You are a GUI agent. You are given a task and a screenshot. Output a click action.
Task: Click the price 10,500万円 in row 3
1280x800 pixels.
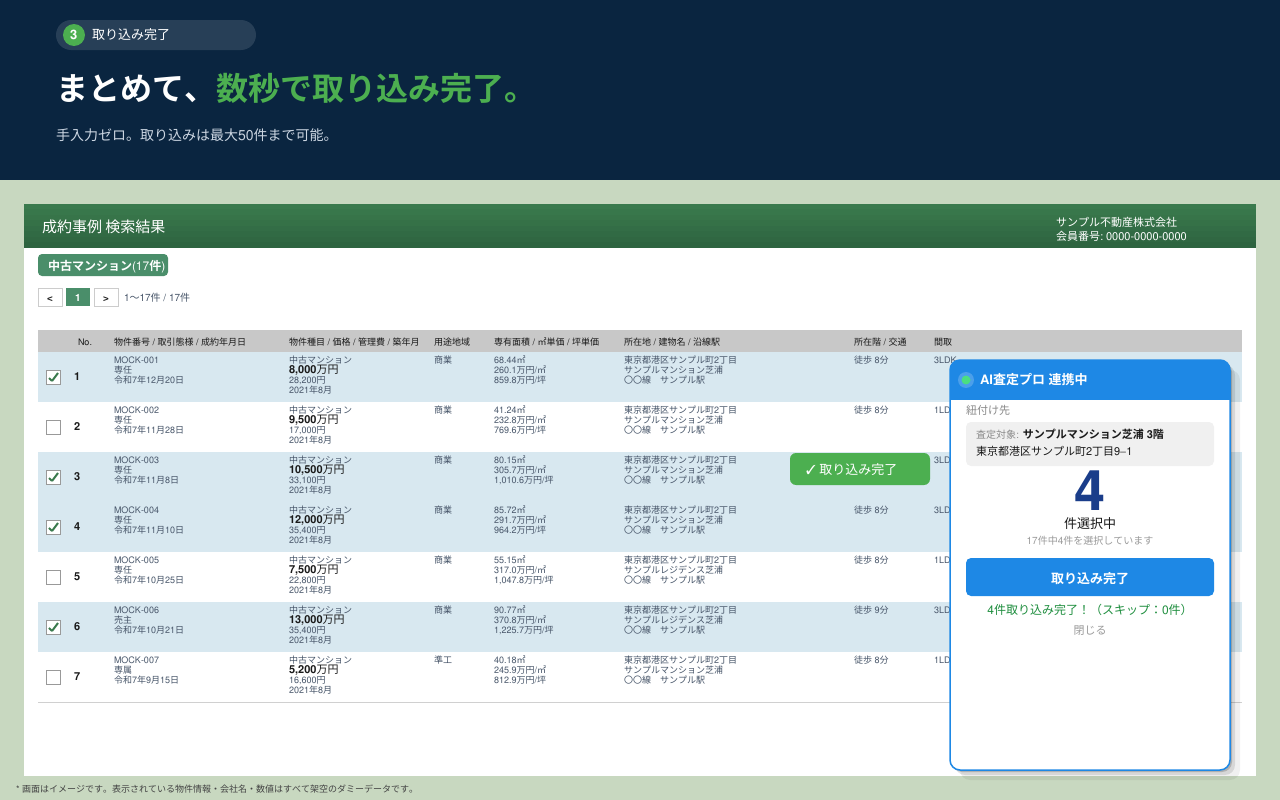tap(317, 469)
